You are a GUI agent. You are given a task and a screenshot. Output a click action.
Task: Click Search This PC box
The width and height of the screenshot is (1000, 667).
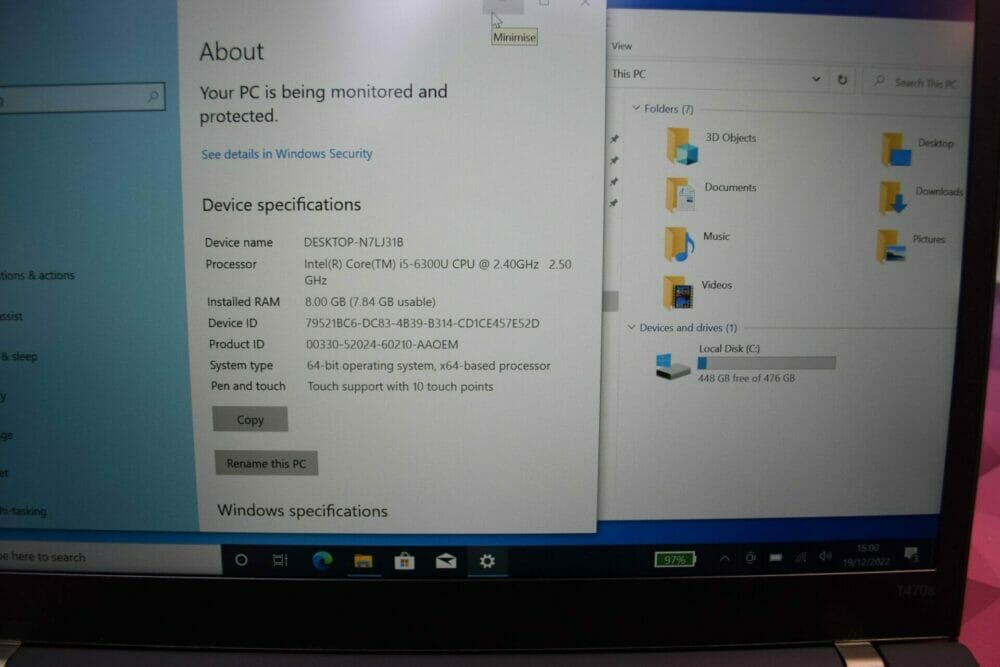pos(916,82)
